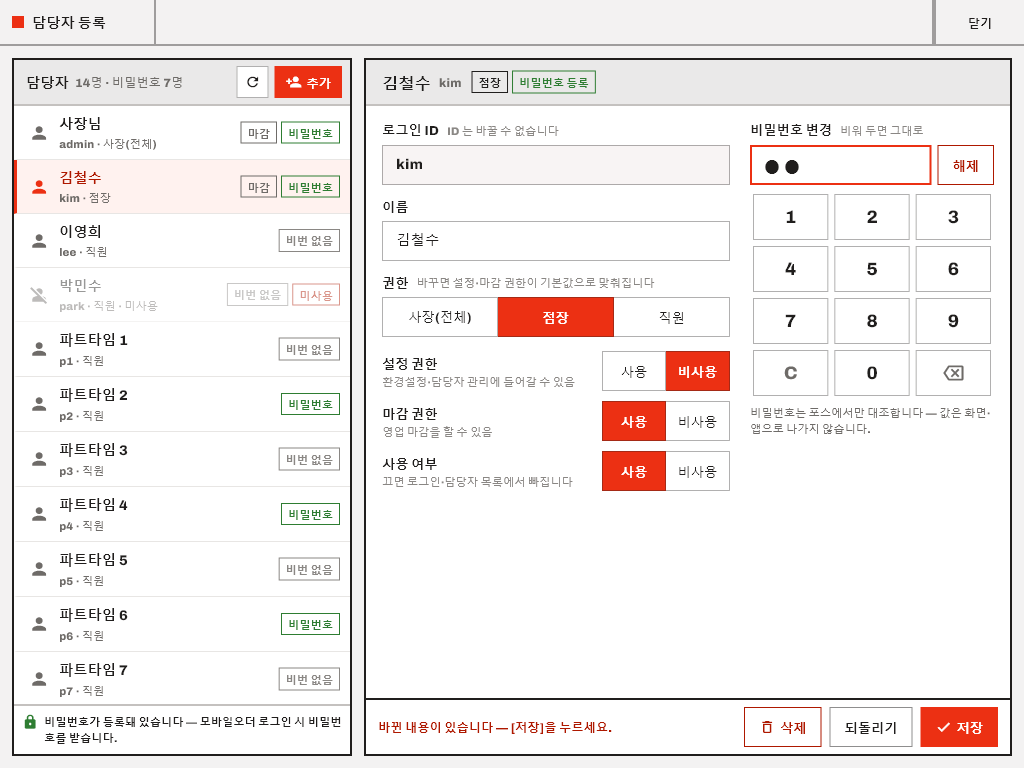Click the disabled person icon beside 박민수

click(x=39, y=295)
